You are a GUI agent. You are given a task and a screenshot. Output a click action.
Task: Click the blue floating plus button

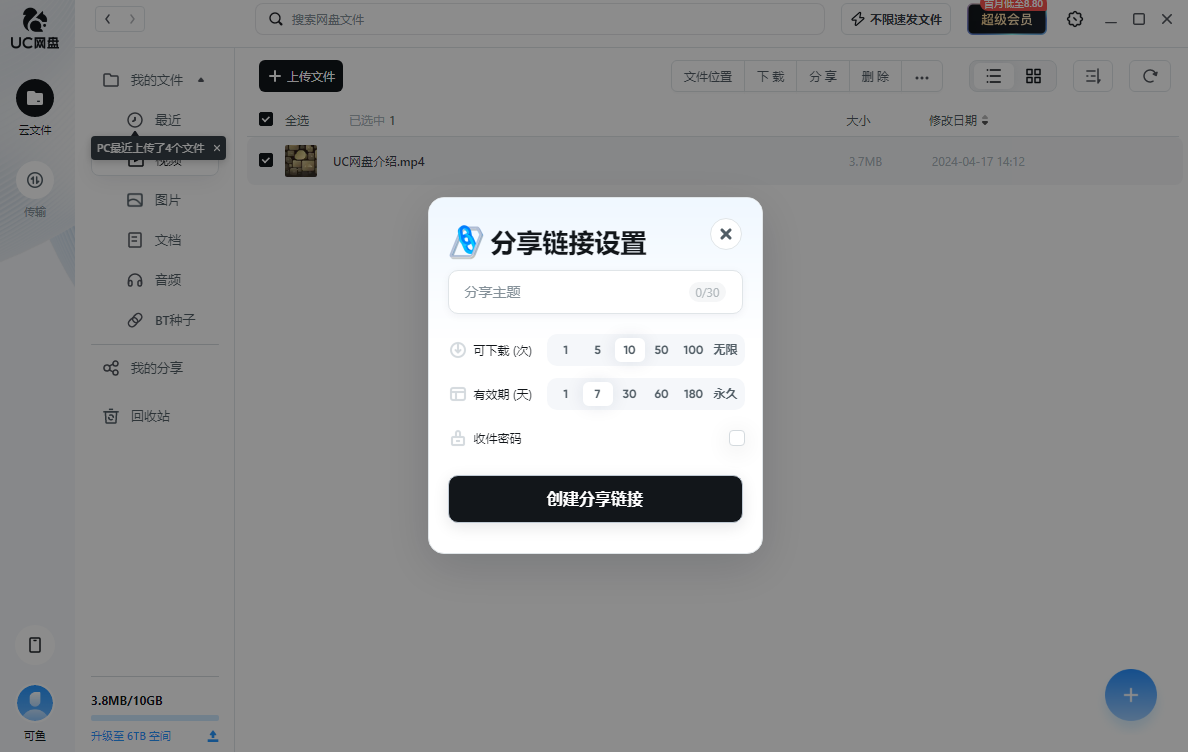point(1130,694)
